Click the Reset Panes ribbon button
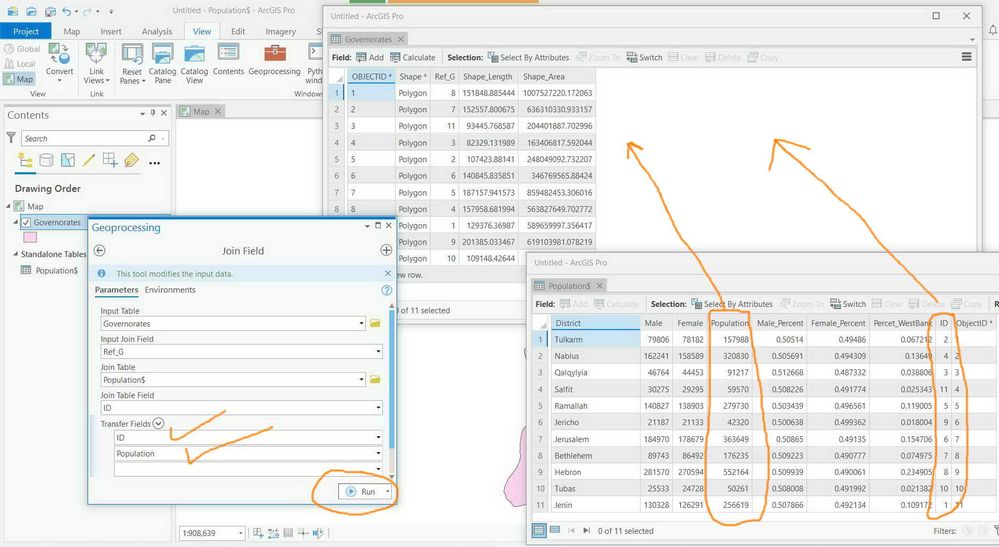Screen dimensions: 999x547 point(133,63)
